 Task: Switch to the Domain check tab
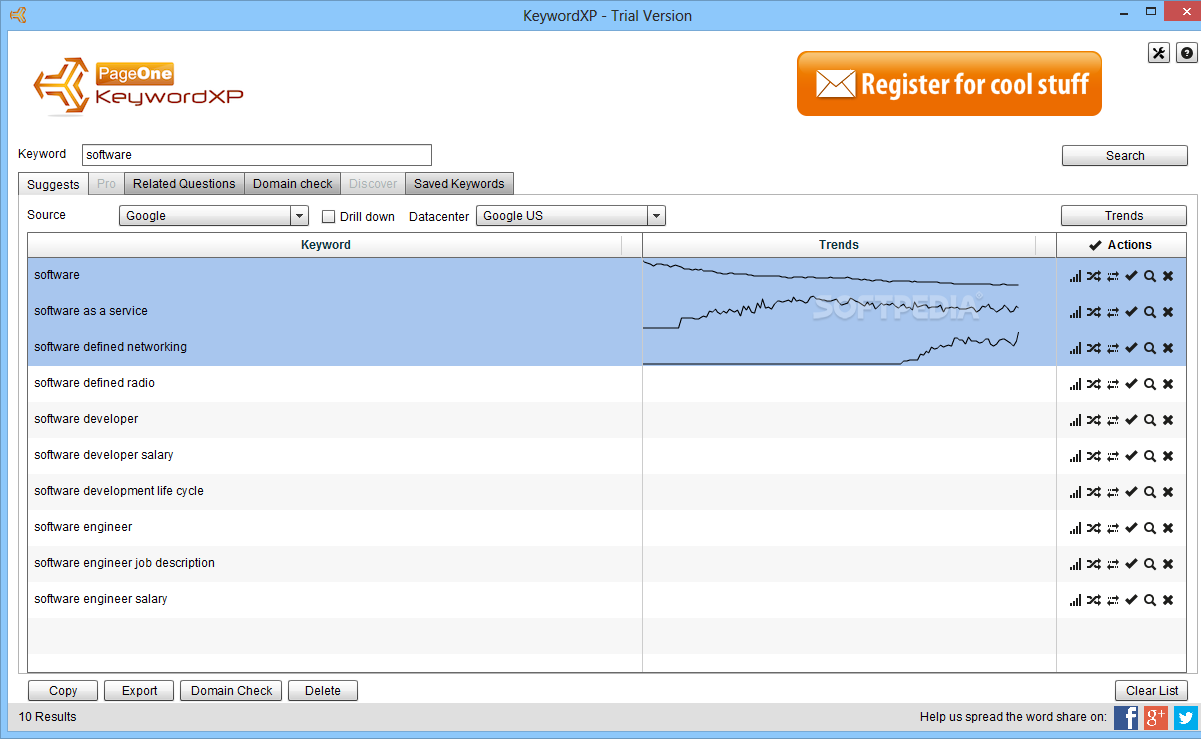point(293,184)
